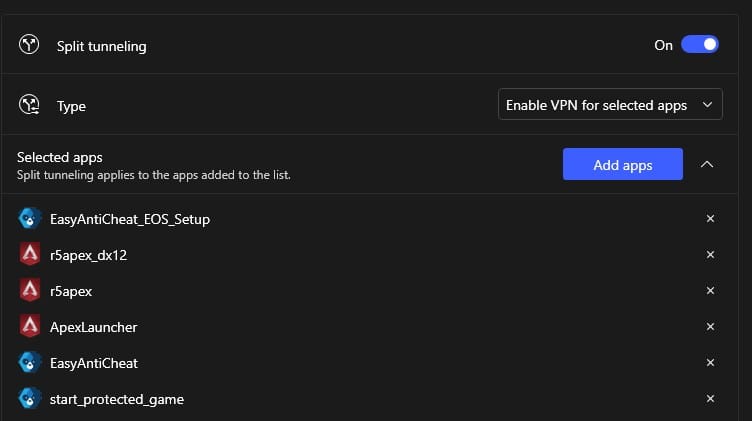
Task: Remove ApexLauncher from selected apps
Action: point(710,327)
